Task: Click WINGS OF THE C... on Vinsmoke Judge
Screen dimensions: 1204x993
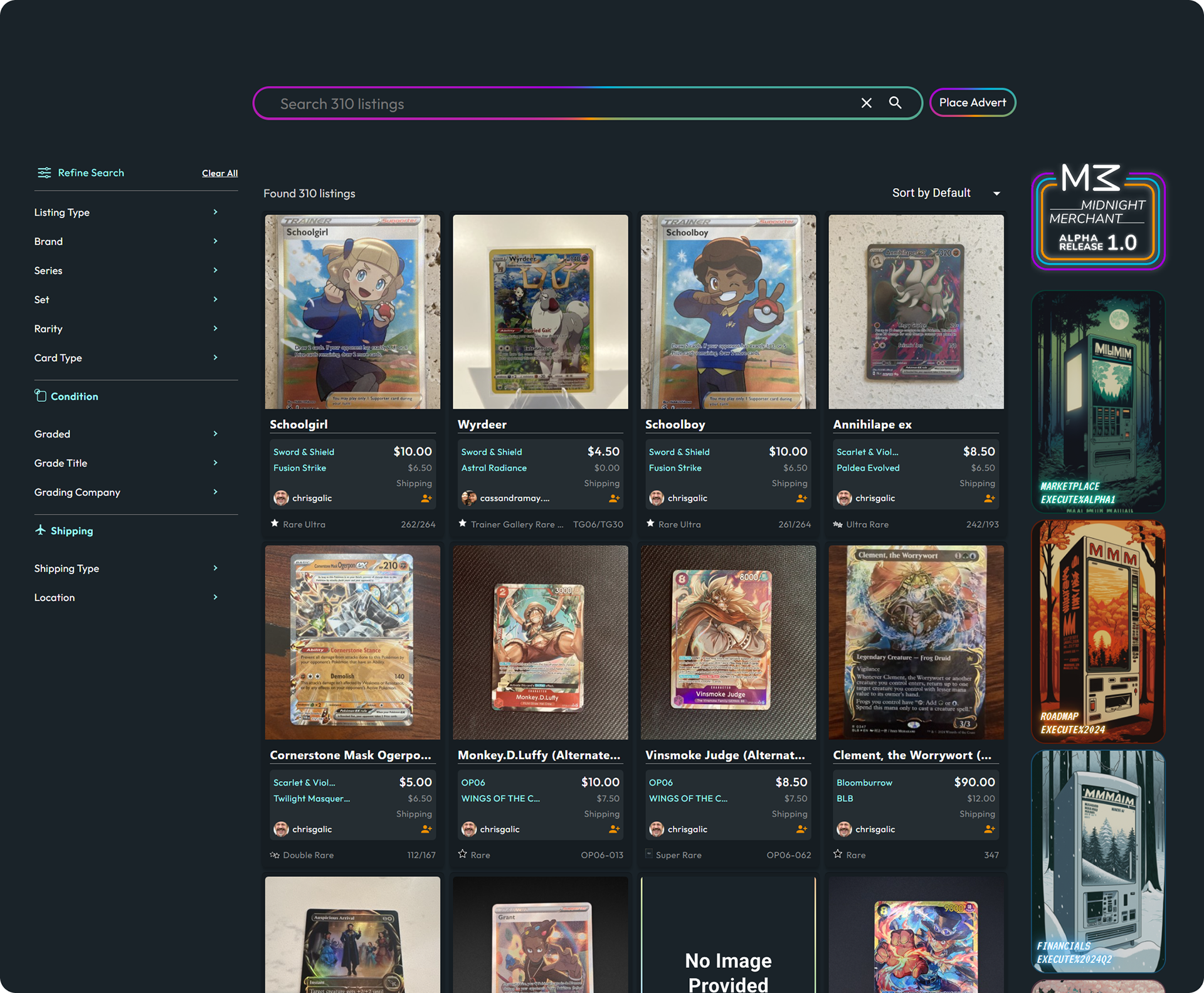Action: click(x=688, y=799)
